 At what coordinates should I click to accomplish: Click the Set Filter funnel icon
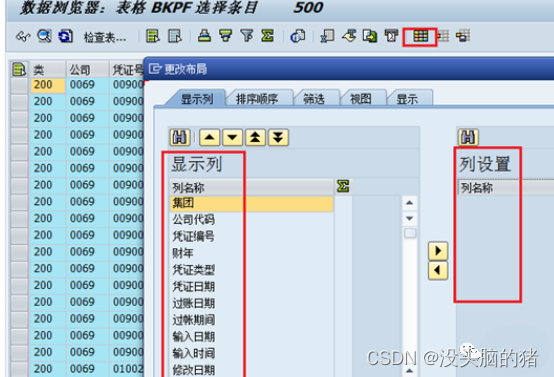tap(247, 36)
